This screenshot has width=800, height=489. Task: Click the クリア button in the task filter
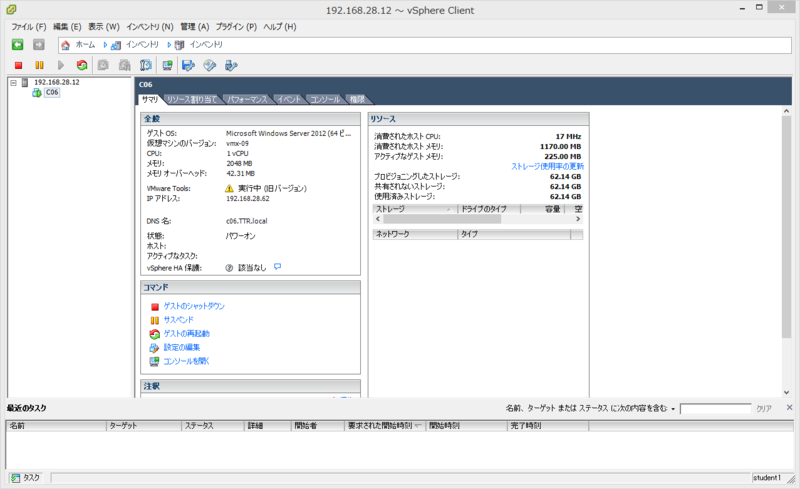click(764, 409)
